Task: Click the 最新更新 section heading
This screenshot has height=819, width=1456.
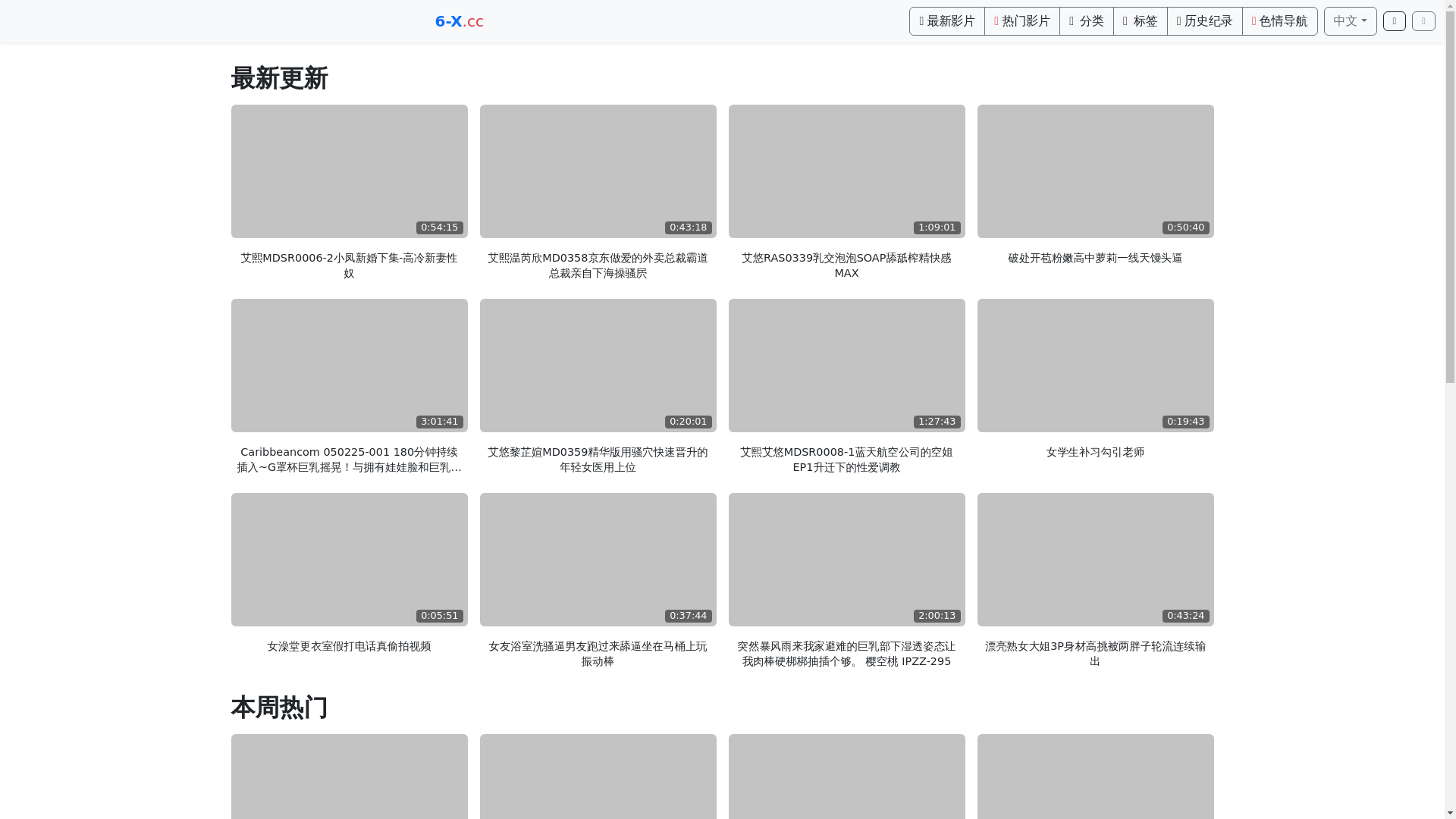Action: (x=279, y=79)
